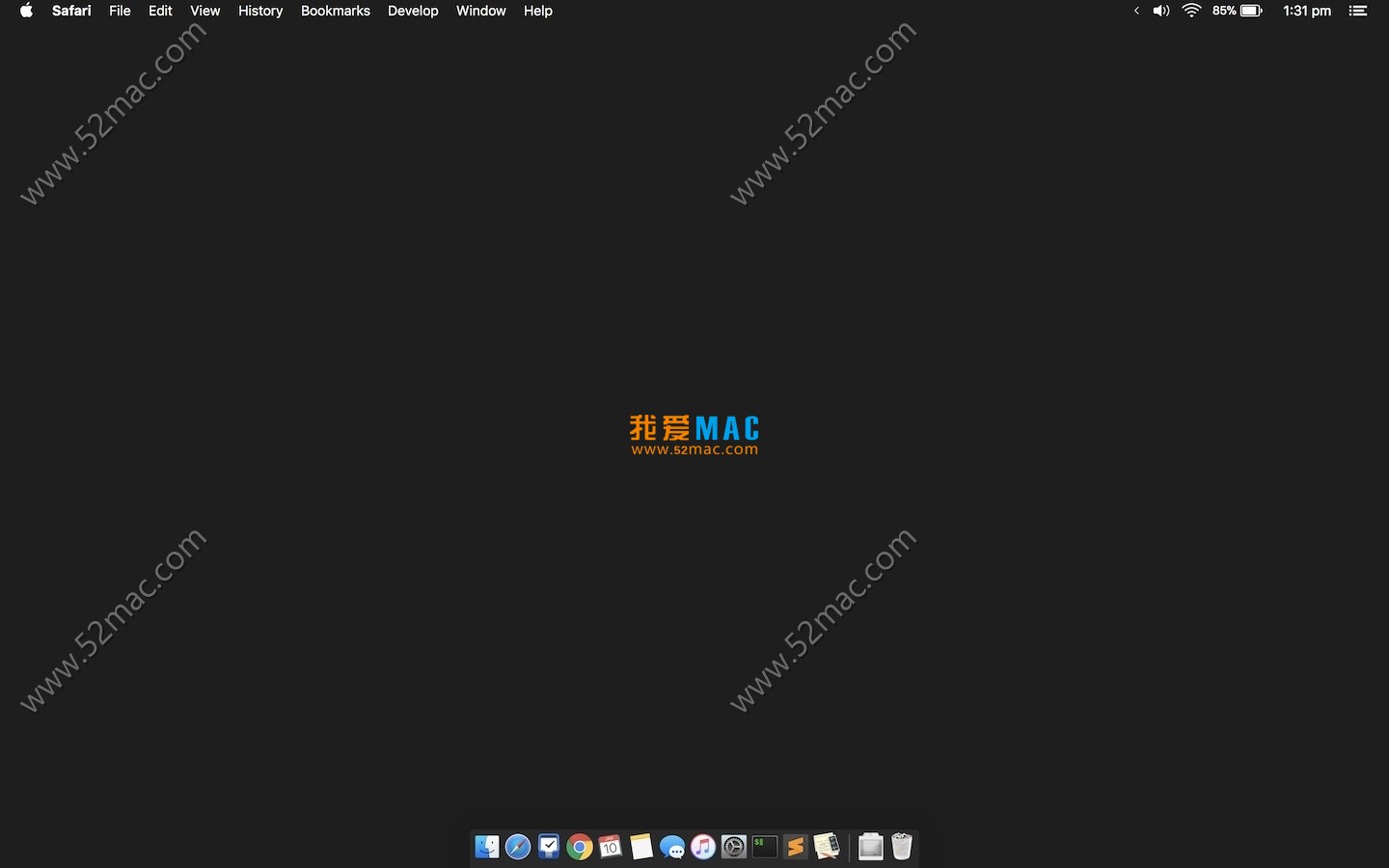Click the volume icon in menu bar
The width and height of the screenshot is (1389, 868).
coord(1161,11)
